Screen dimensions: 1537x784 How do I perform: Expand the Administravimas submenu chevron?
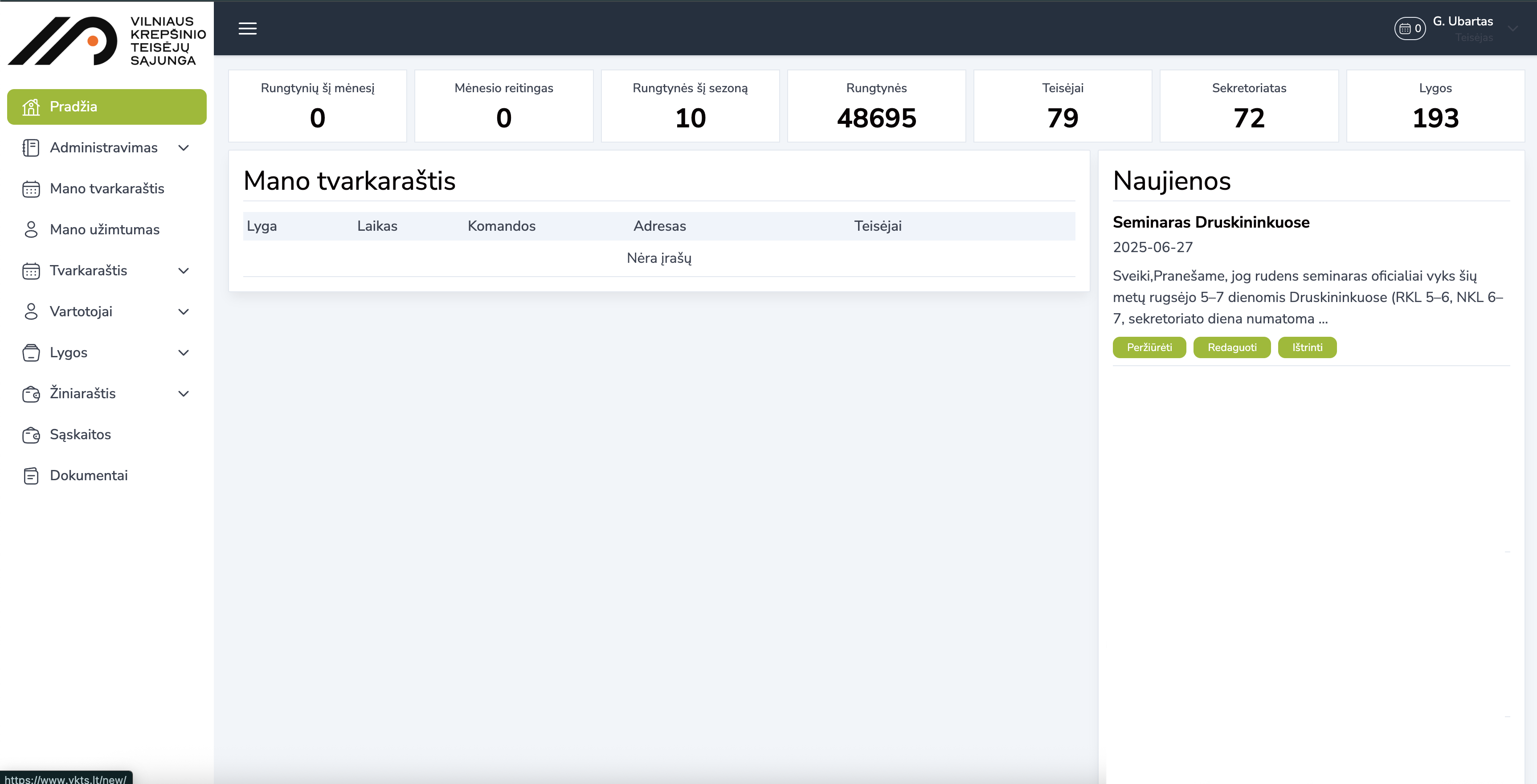[x=184, y=147]
